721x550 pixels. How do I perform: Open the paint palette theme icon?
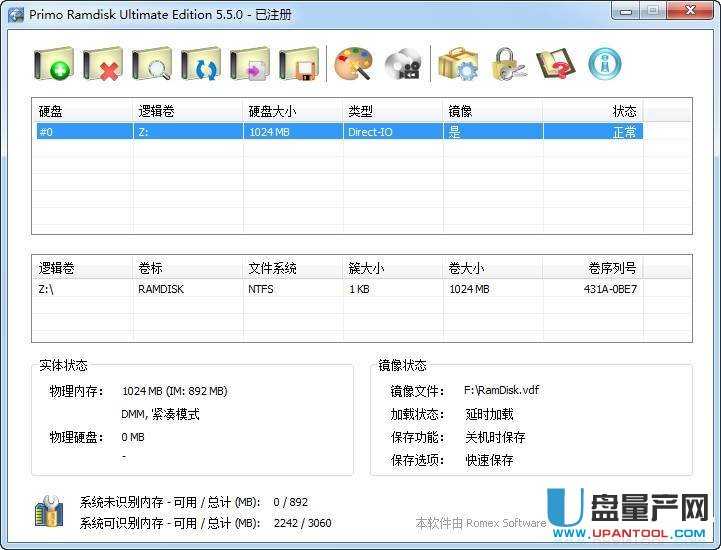(x=353, y=64)
